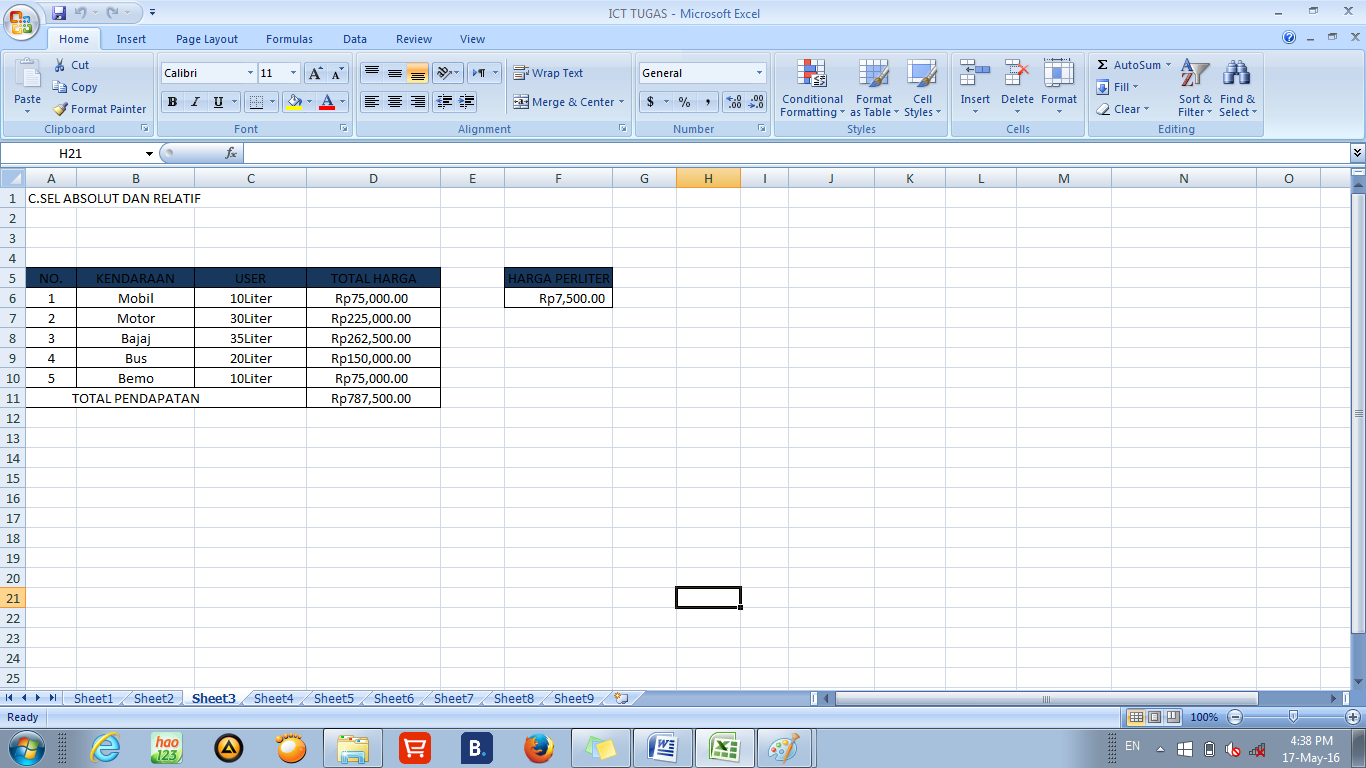Select the Insert Function fx icon

[x=230, y=153]
